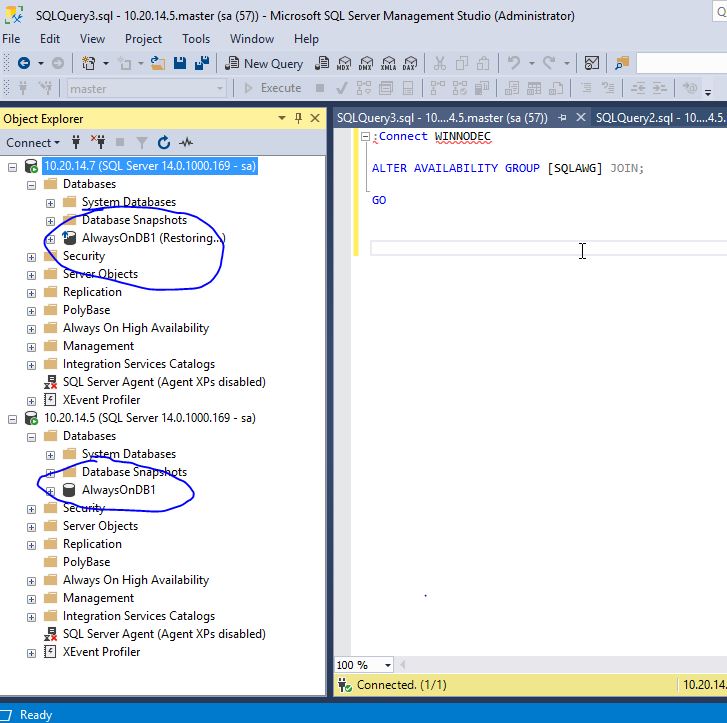Open the dropdown arrow beside New Project

pos(106,63)
